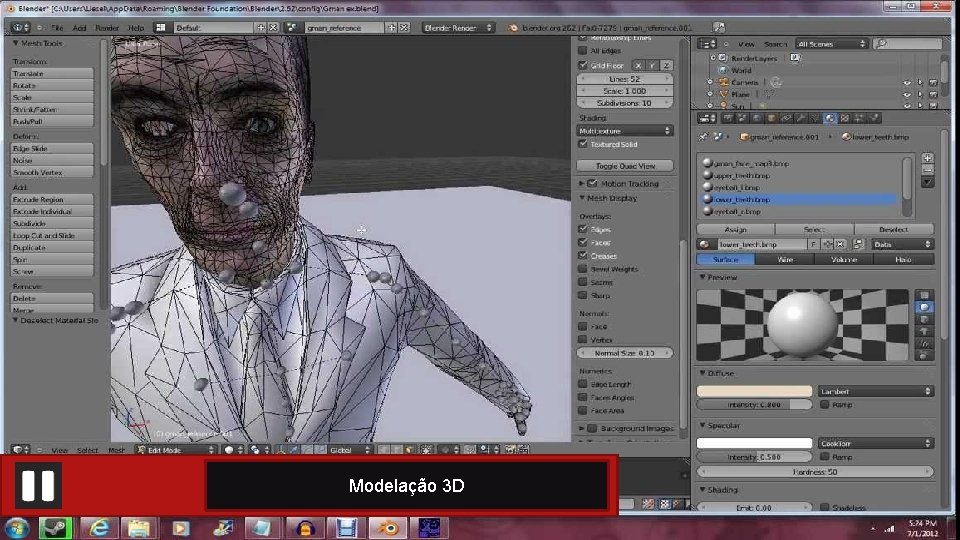Open the Help menu
Screen dimensions: 960x540
136,28
